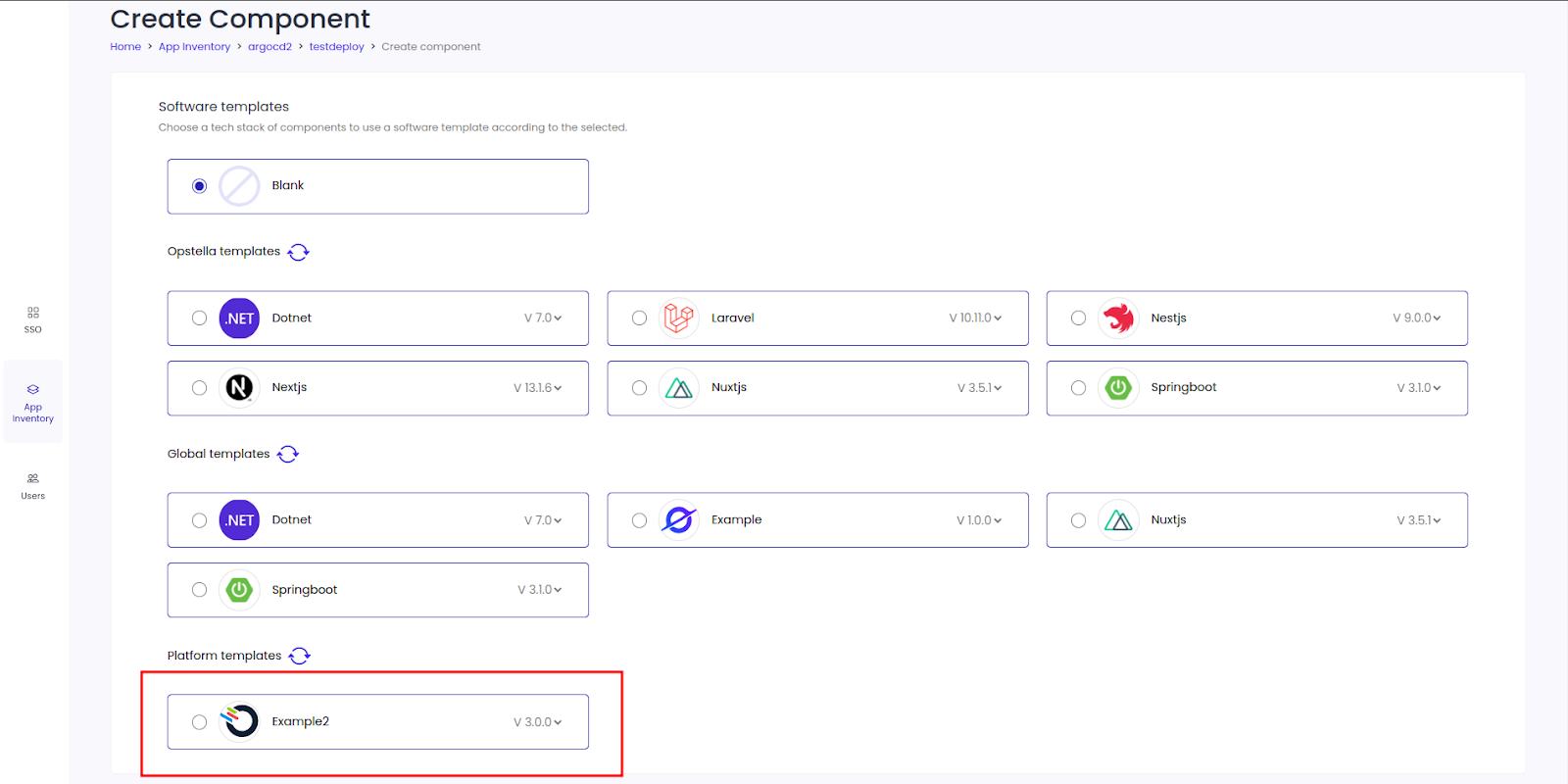Open testdeploy breadcrumb link
The image size is (1568, 784).
[336, 47]
